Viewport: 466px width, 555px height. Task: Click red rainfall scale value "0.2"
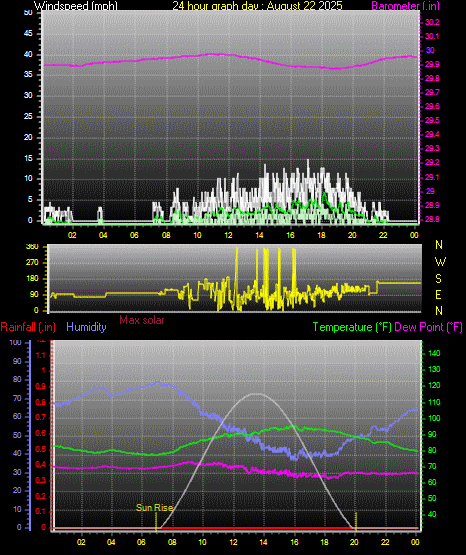pyautogui.click(x=41, y=496)
